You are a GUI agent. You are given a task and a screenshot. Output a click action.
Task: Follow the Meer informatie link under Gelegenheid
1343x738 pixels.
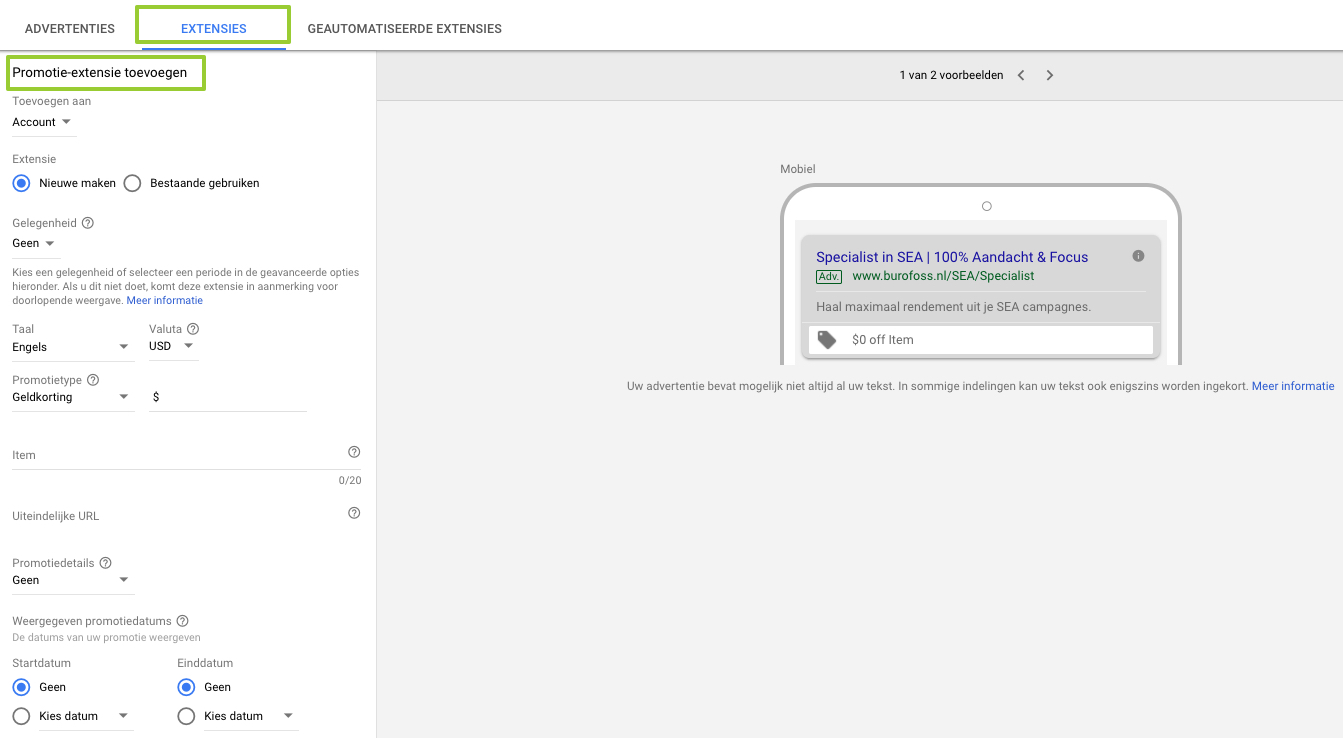point(165,300)
